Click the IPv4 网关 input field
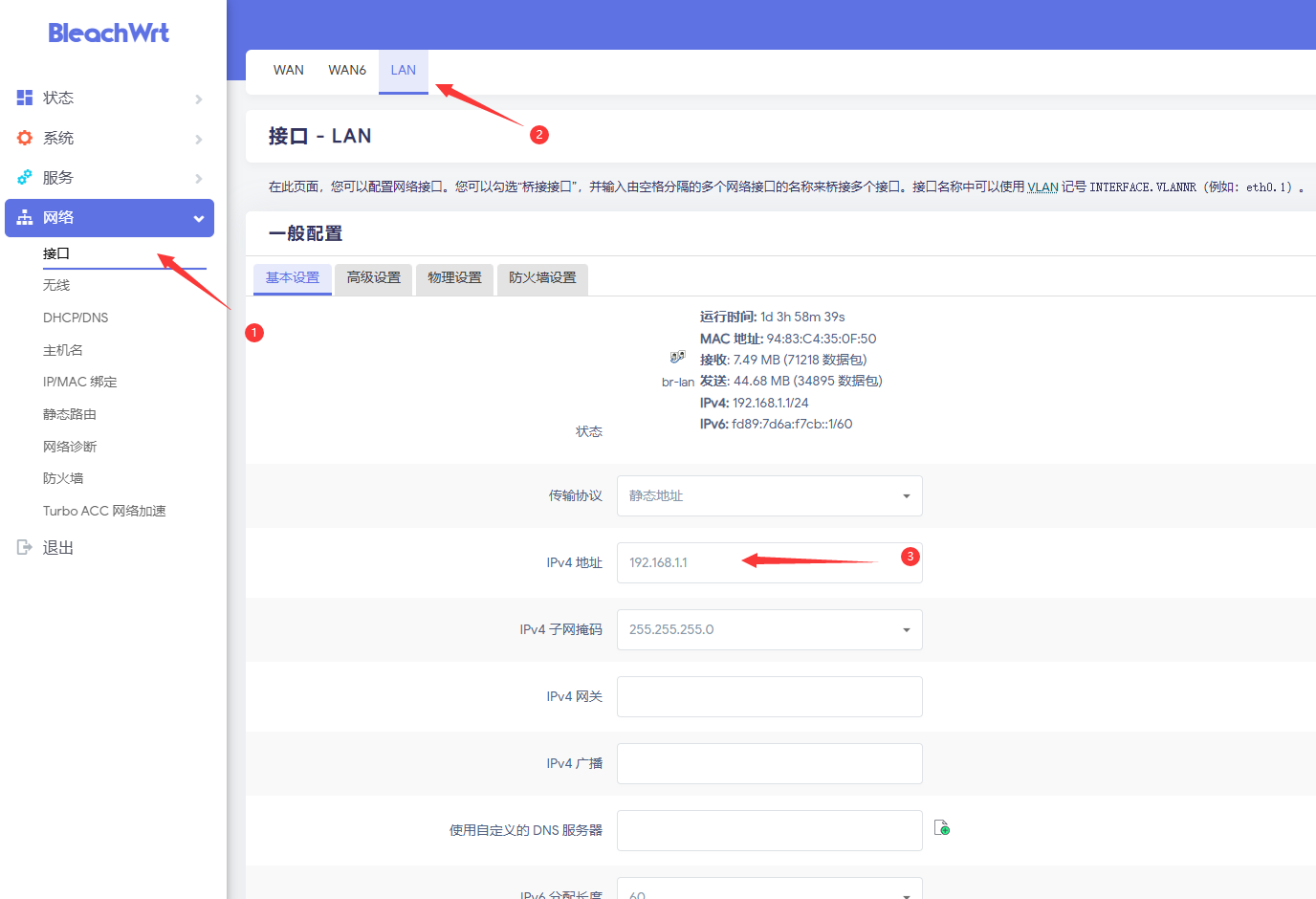This screenshot has height=899, width=1316. click(x=769, y=696)
